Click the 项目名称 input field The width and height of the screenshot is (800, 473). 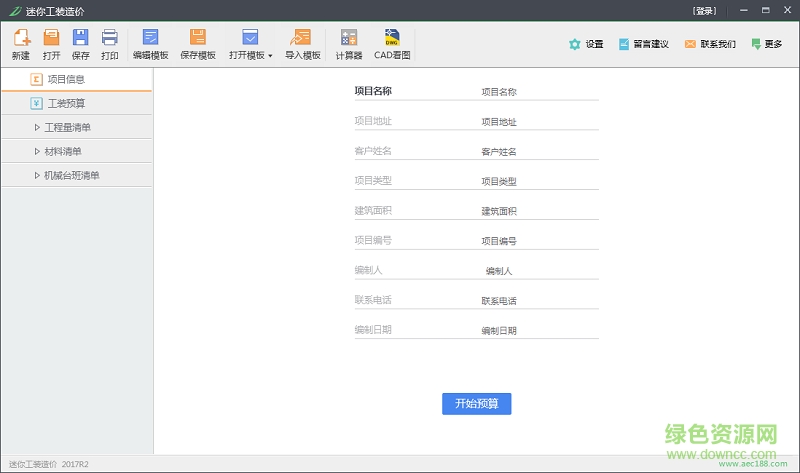[499, 92]
